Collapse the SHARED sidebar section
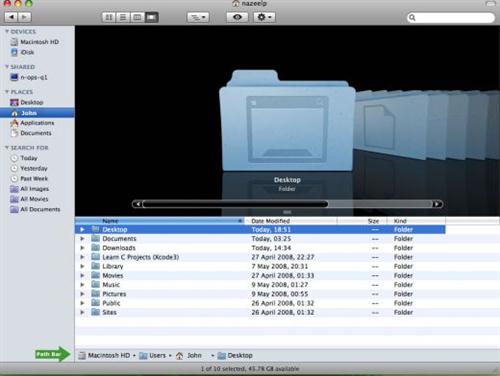Screen dimensions: 500x376 [x=7, y=67]
